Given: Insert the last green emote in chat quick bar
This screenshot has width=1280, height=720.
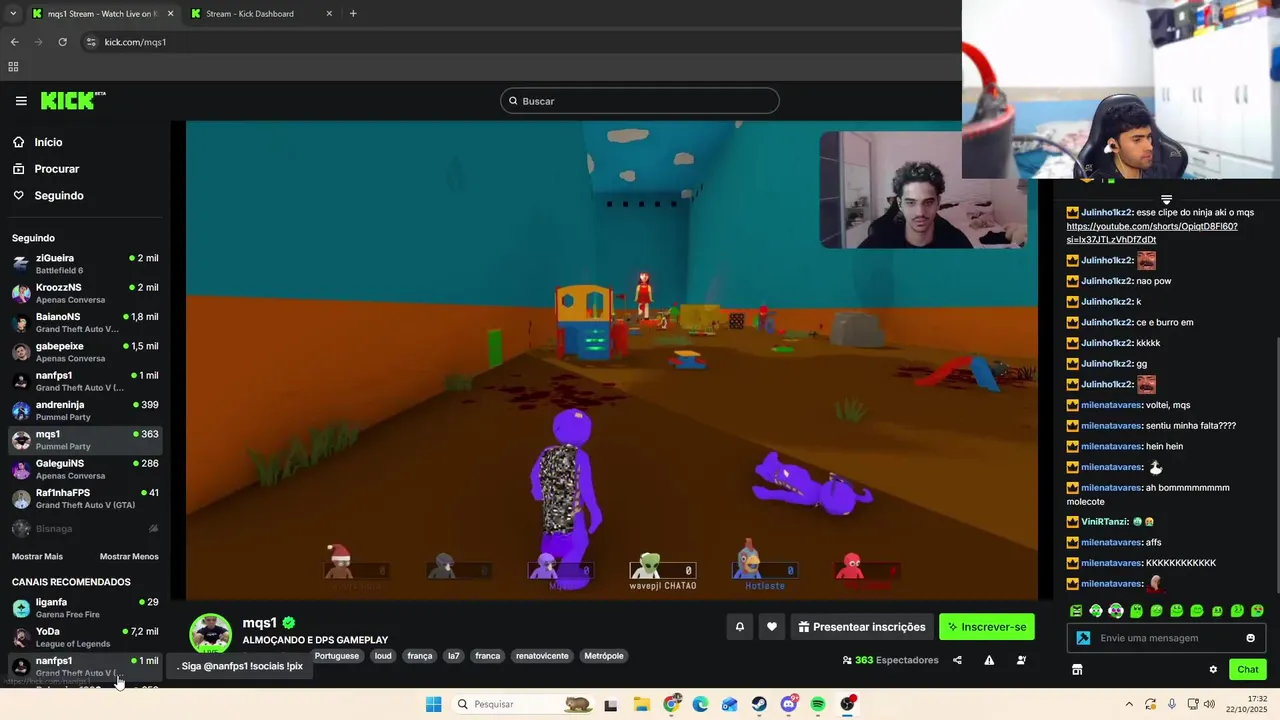Looking at the screenshot, I should (x=1257, y=611).
